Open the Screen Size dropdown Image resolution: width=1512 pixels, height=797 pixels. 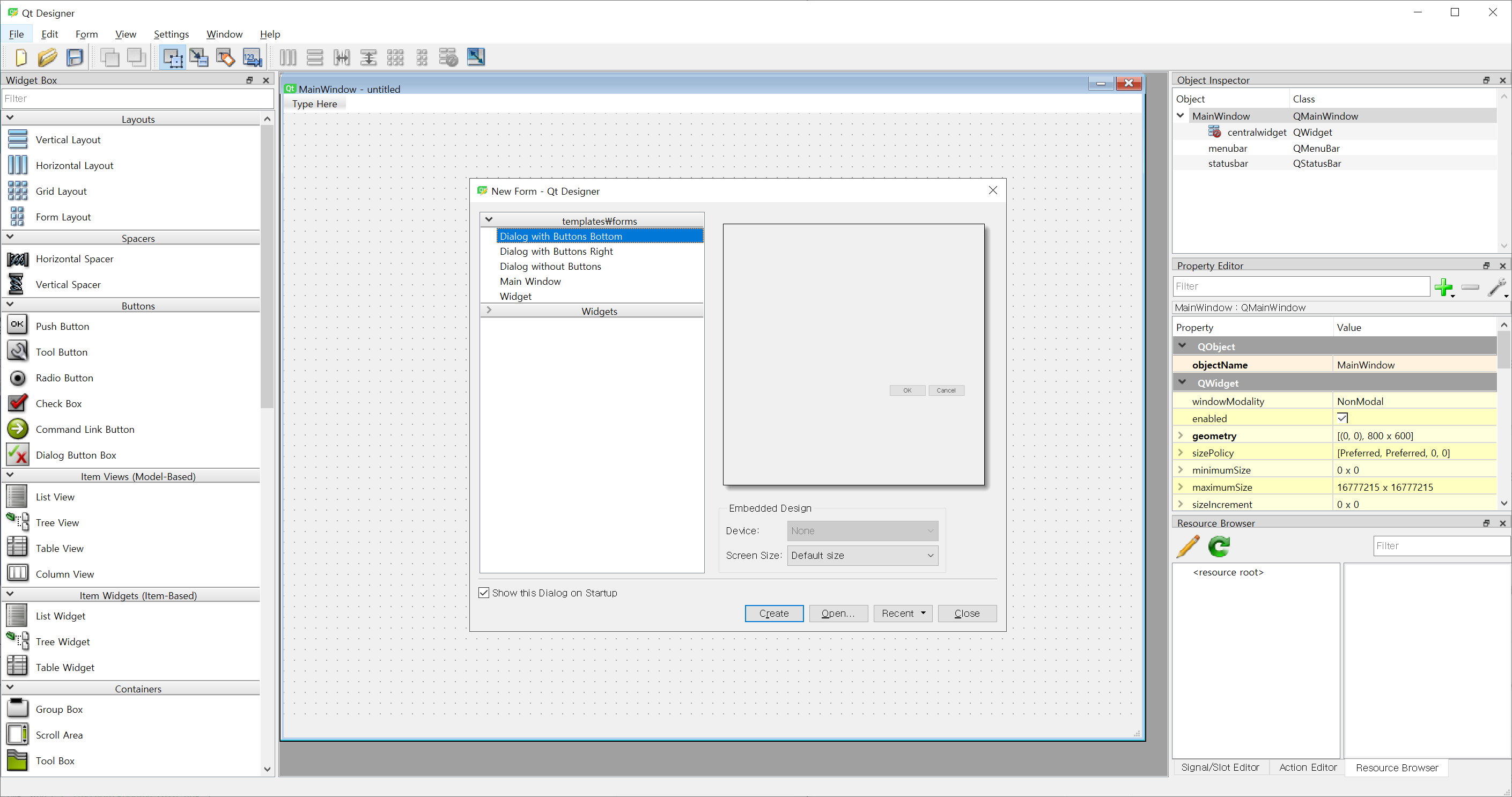(861, 555)
